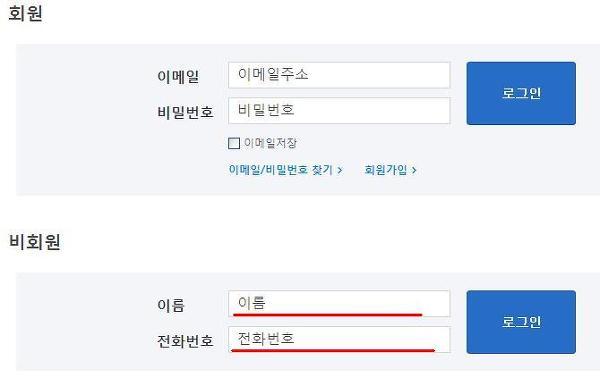This screenshot has width=600, height=386.
Task: Click the 로그인 button in the 회원 section
Action: (521, 93)
